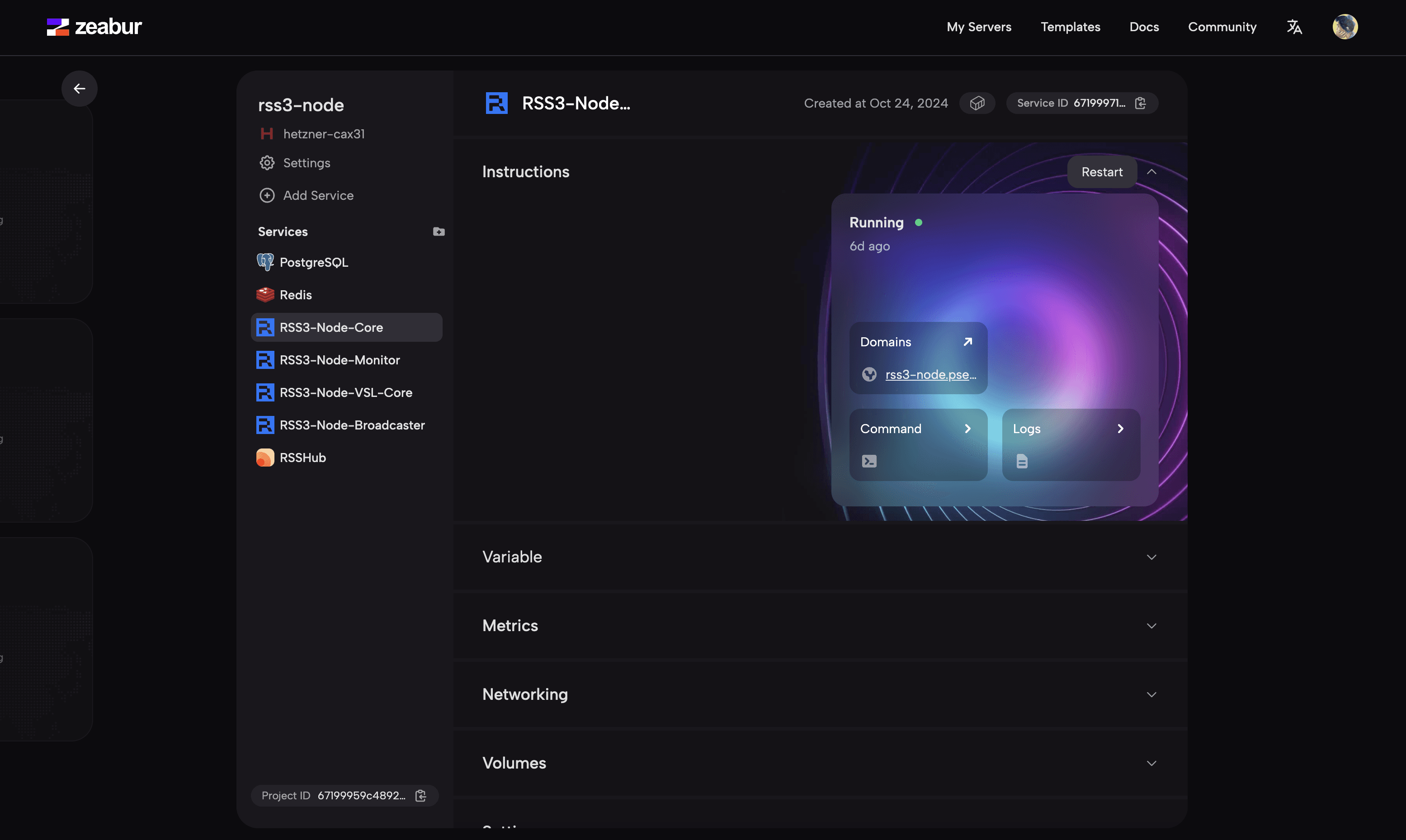Click the Settings gear icon
Screen dimensions: 1406x840
point(267,163)
